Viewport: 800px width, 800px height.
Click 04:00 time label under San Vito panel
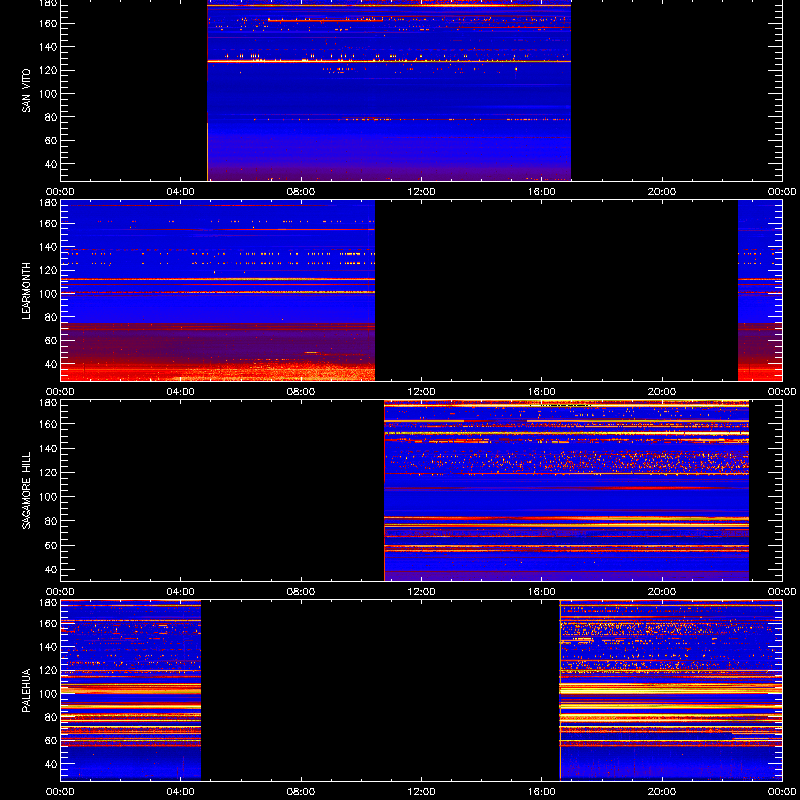pyautogui.click(x=181, y=192)
